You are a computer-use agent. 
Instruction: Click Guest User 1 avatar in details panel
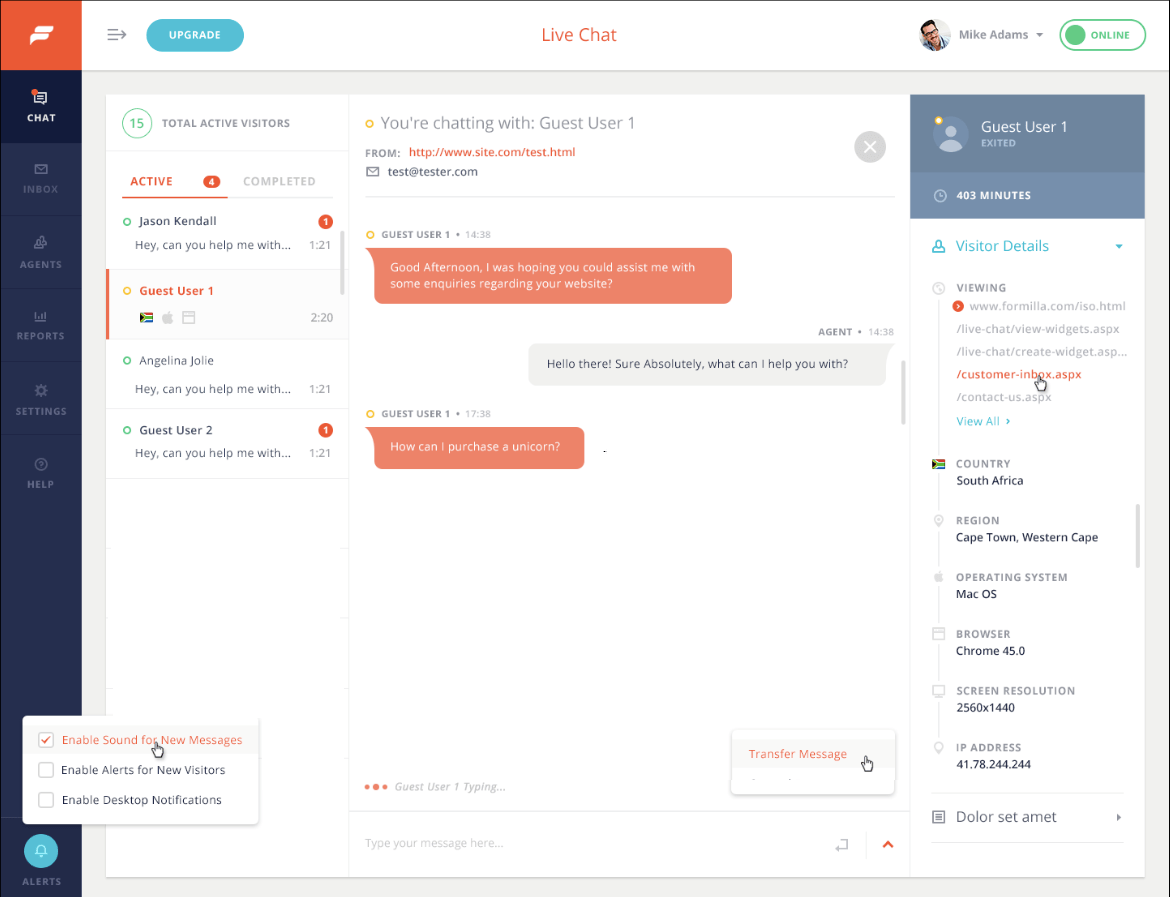(951, 134)
